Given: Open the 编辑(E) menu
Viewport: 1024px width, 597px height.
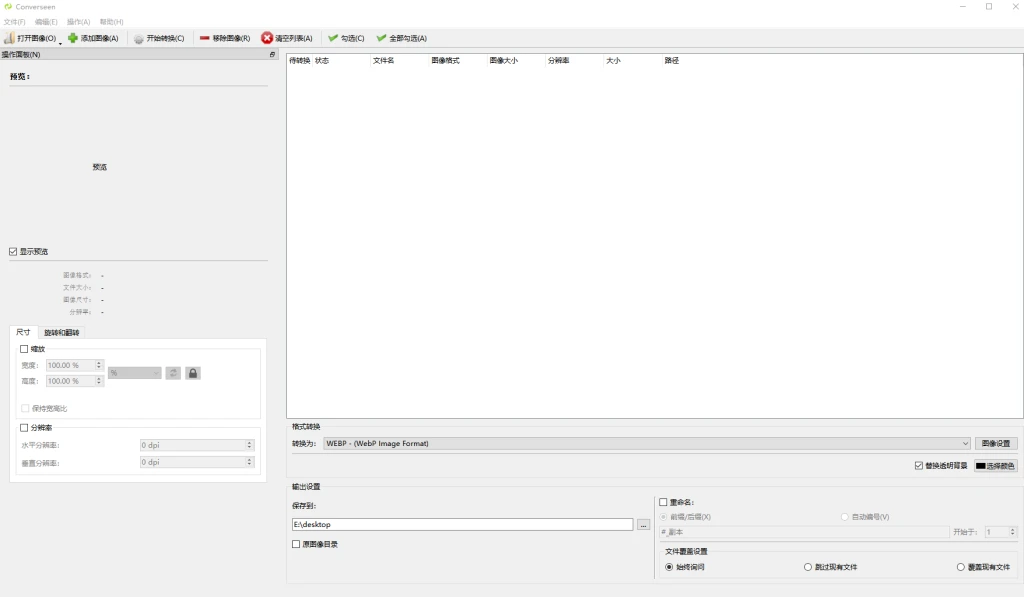Looking at the screenshot, I should click(46, 22).
